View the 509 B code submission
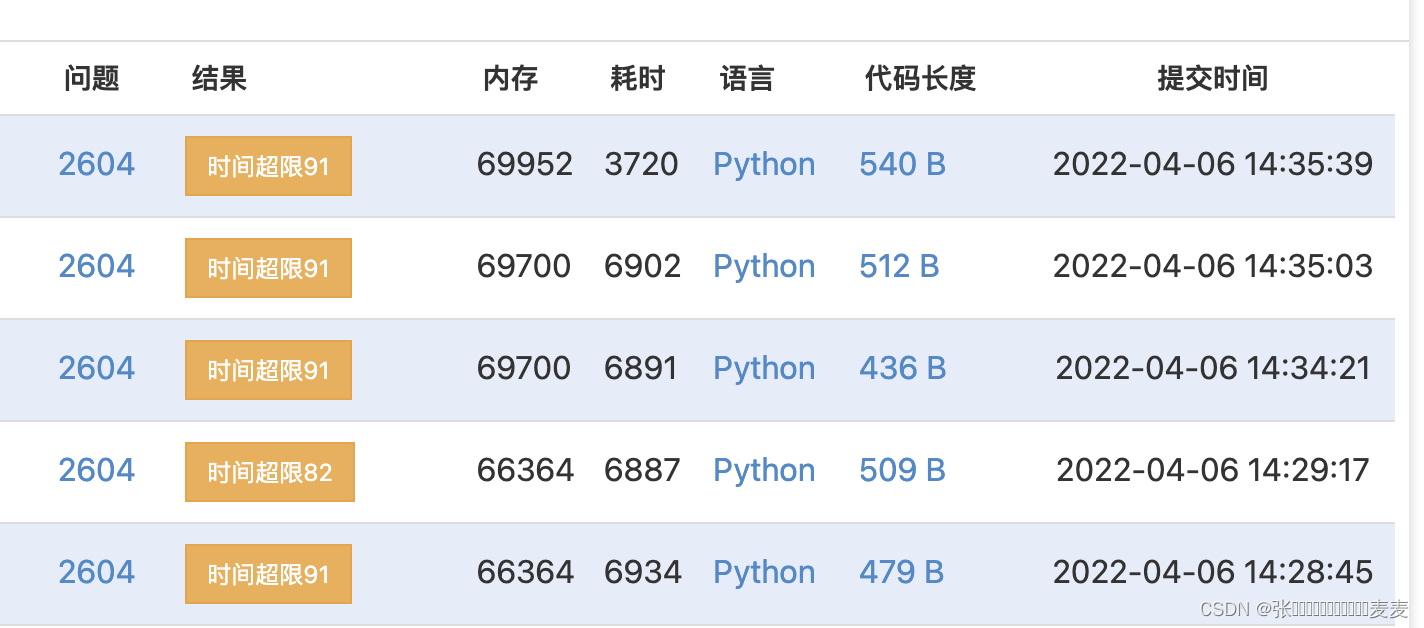 902,471
